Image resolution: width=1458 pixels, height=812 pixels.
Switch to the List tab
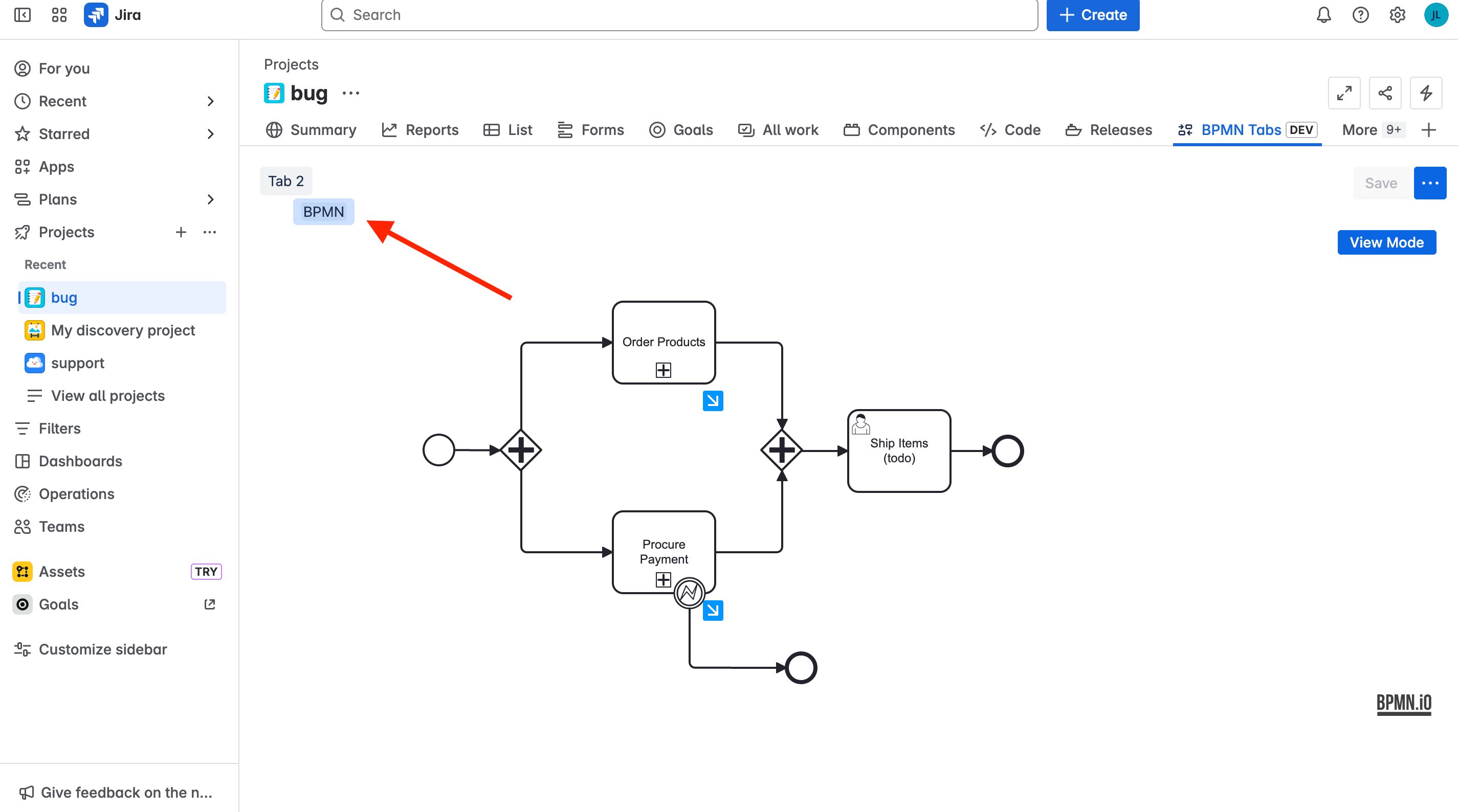click(507, 130)
